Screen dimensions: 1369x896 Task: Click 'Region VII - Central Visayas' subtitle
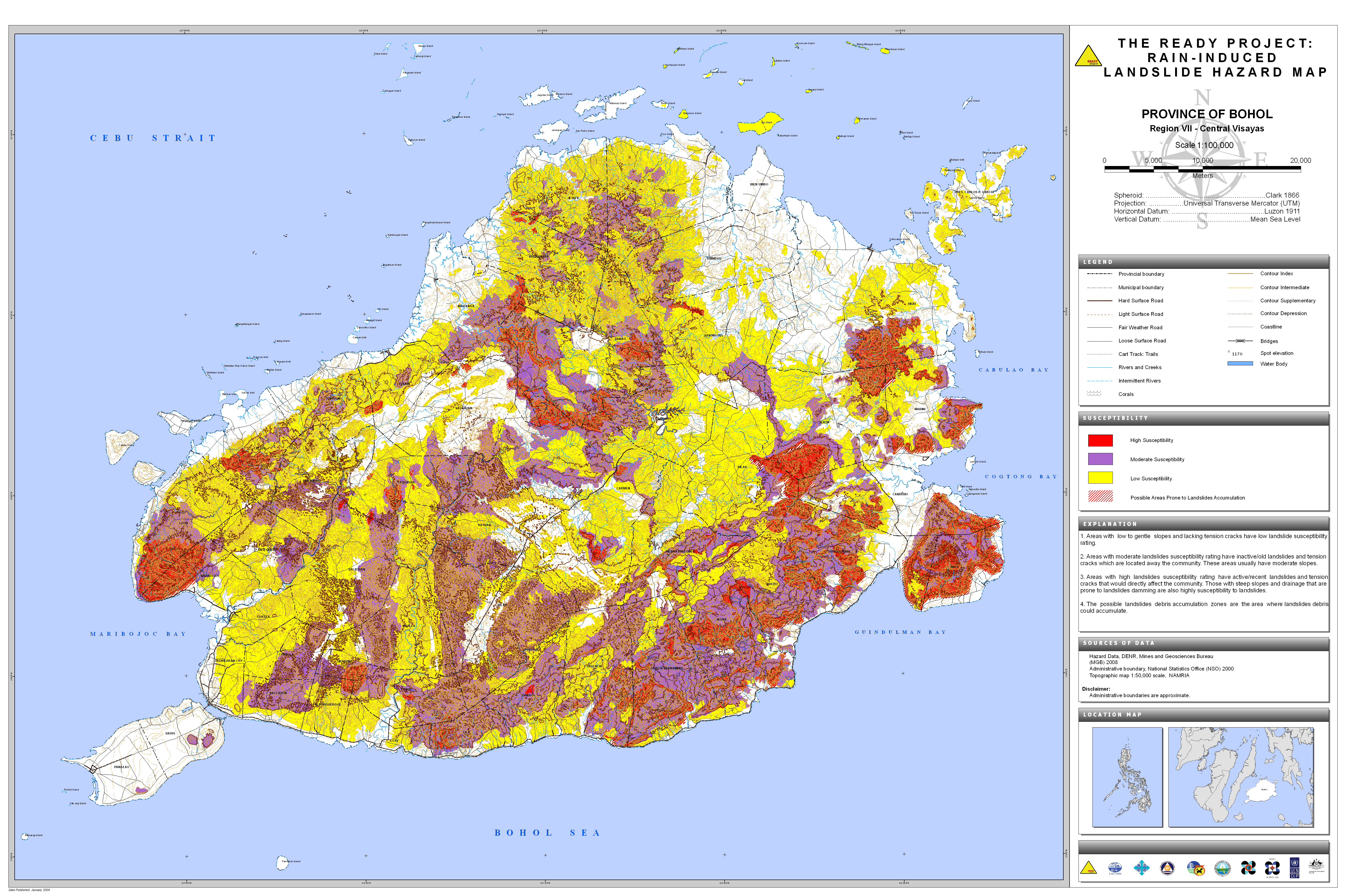(x=1207, y=129)
